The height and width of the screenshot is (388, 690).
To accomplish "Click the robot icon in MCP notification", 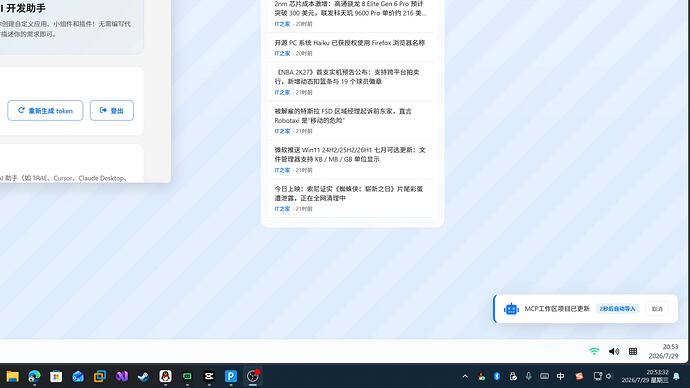I will point(511,309).
